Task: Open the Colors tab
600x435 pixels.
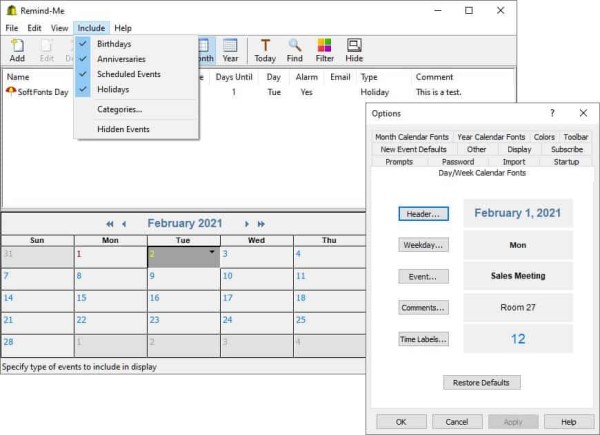Action: tap(544, 137)
